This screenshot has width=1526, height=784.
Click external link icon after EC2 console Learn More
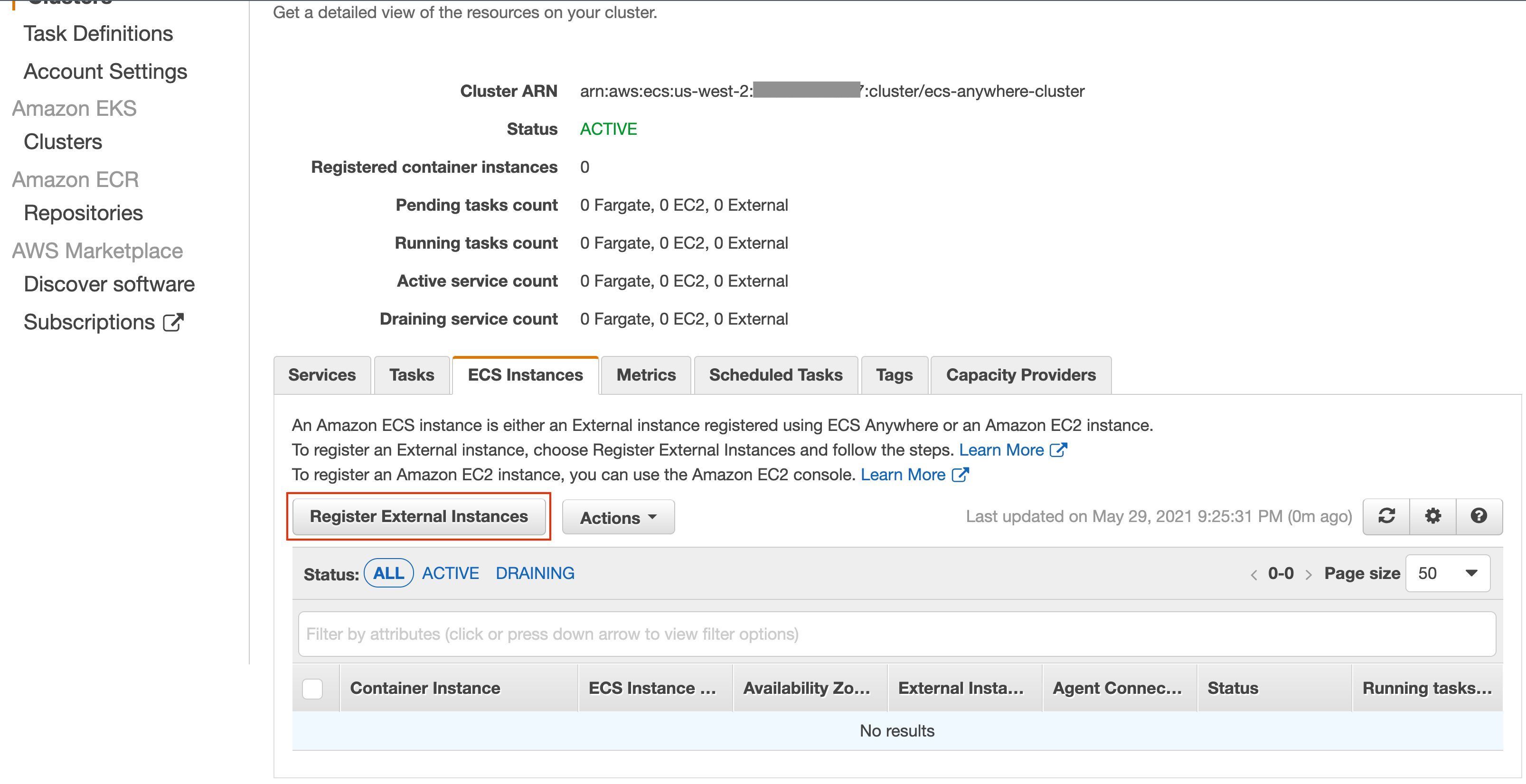(960, 475)
